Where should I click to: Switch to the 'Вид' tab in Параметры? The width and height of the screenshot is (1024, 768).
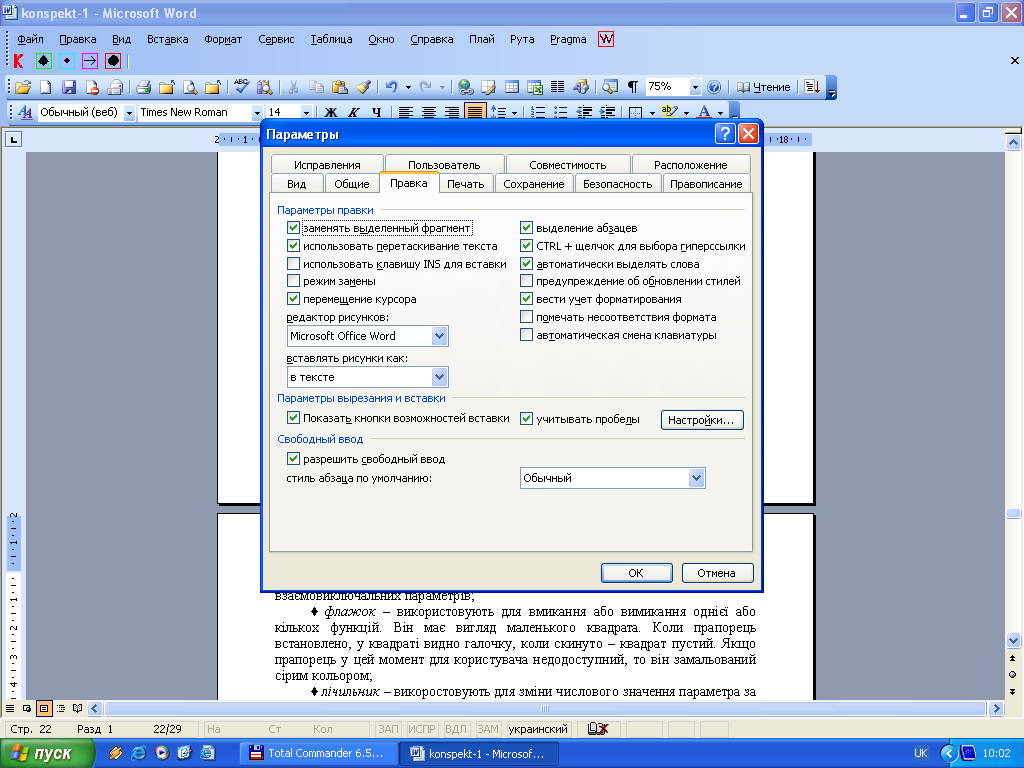pyautogui.click(x=296, y=184)
